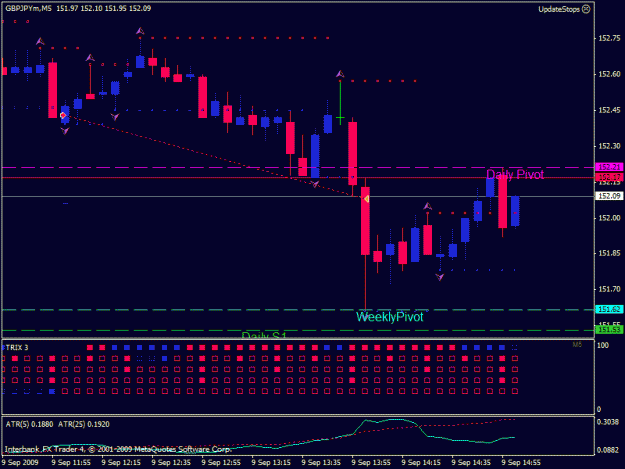Click the Interbank FX Trader 4 copyright text
Viewport: 625px width, 469px height.
118,449
